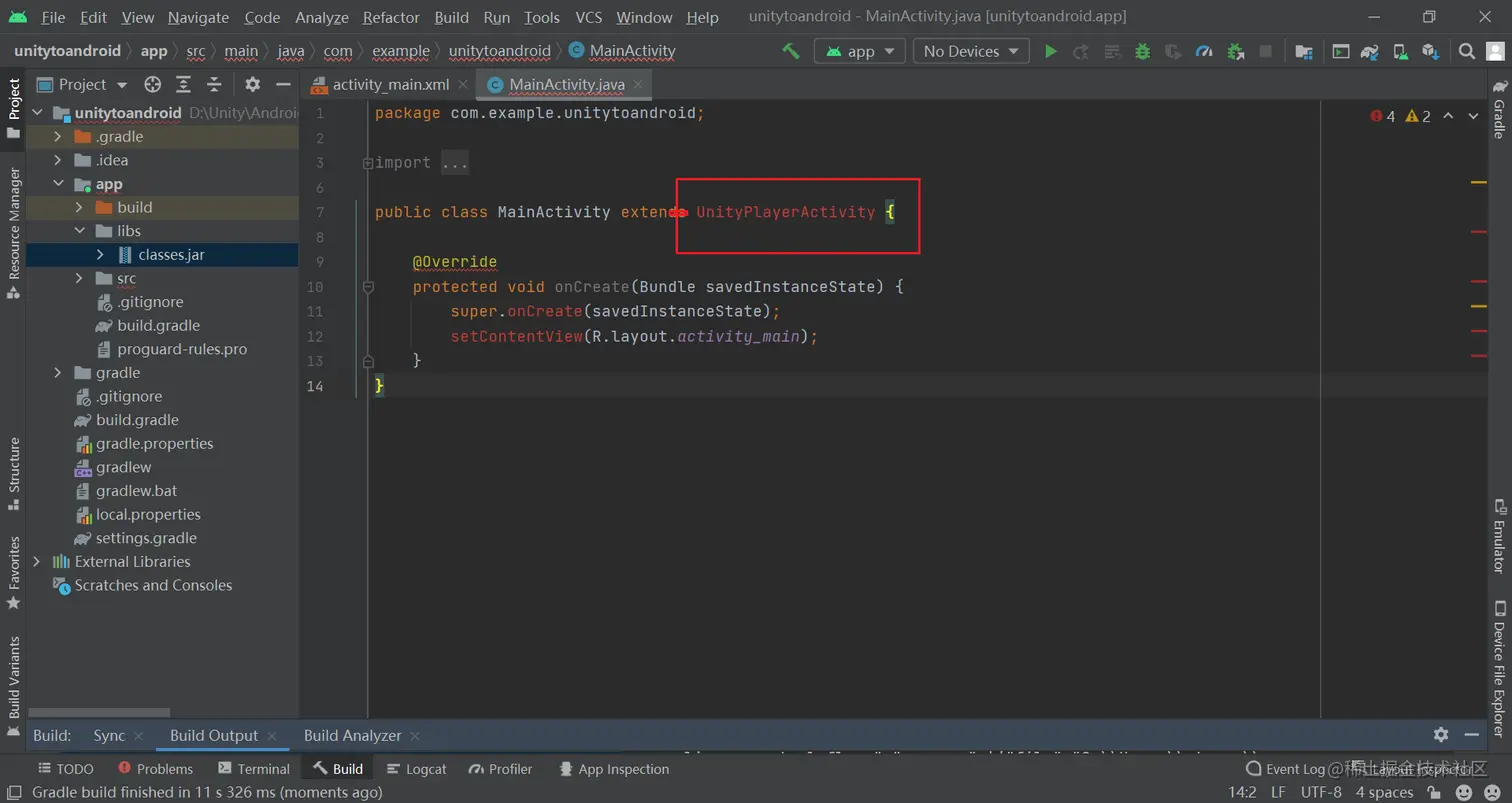Viewport: 1512px width, 803px height.
Task: Open the AVD Manager device icon
Action: pyautogui.click(x=1400, y=51)
